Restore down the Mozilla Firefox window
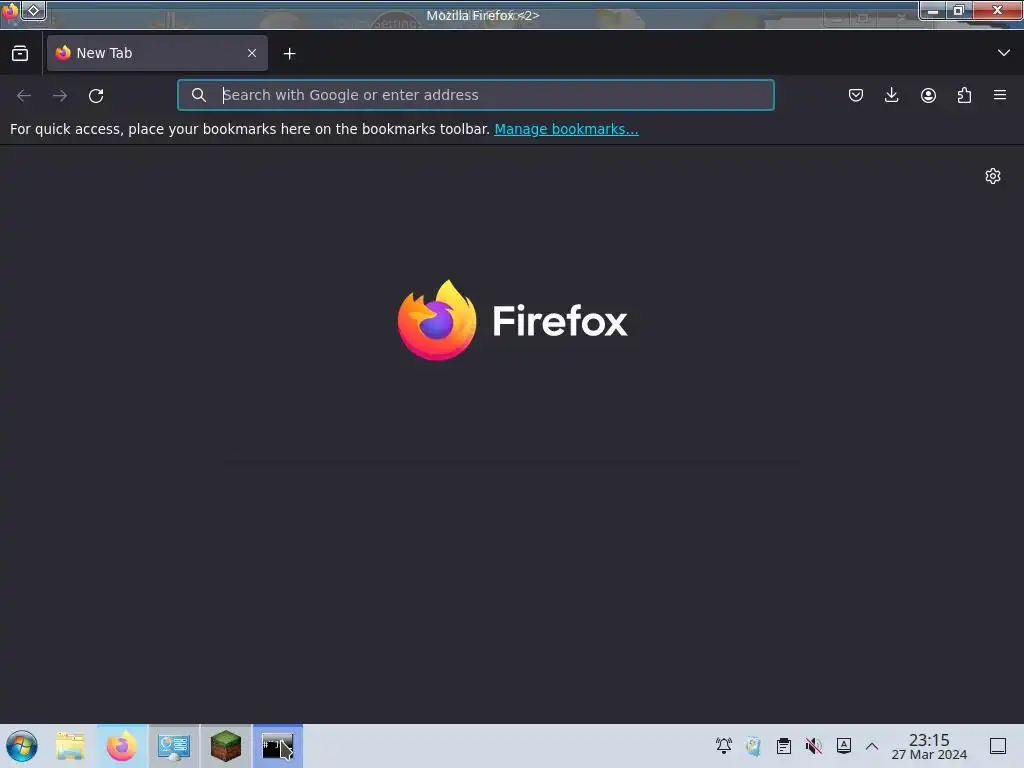 tap(959, 10)
